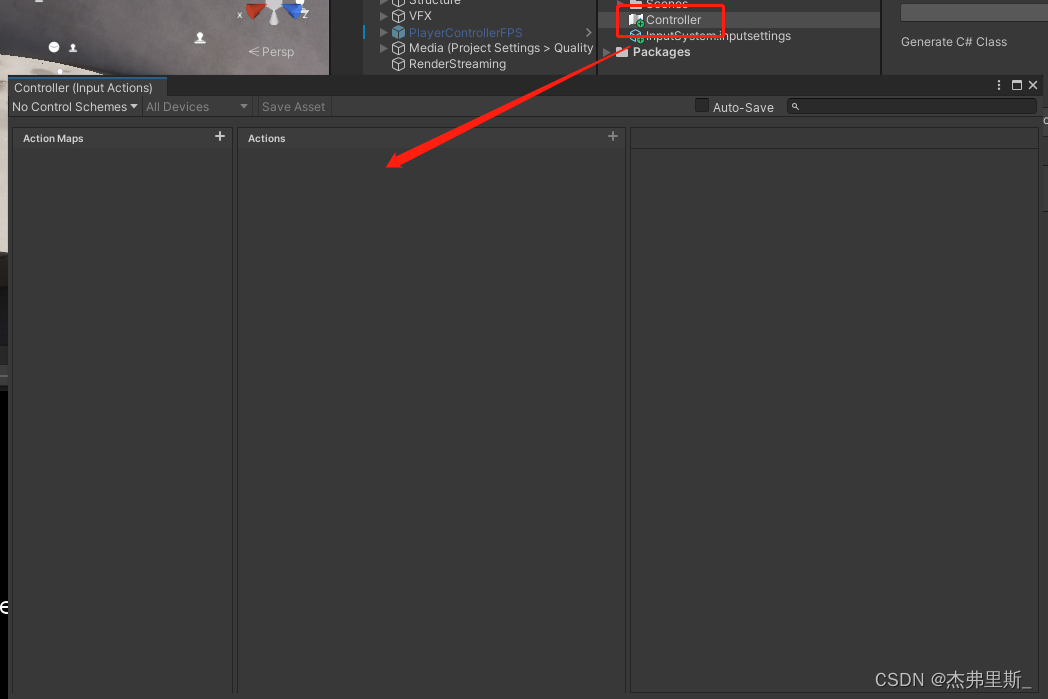Switch to the Controller (Input Actions) tab
This screenshot has height=699, width=1048.
pos(86,87)
